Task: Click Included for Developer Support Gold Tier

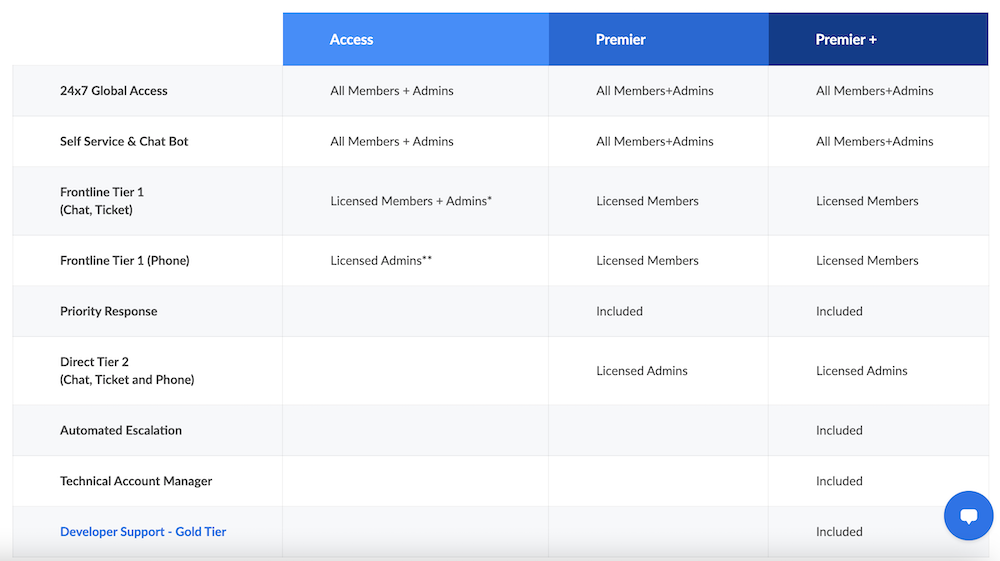Action: (x=839, y=532)
